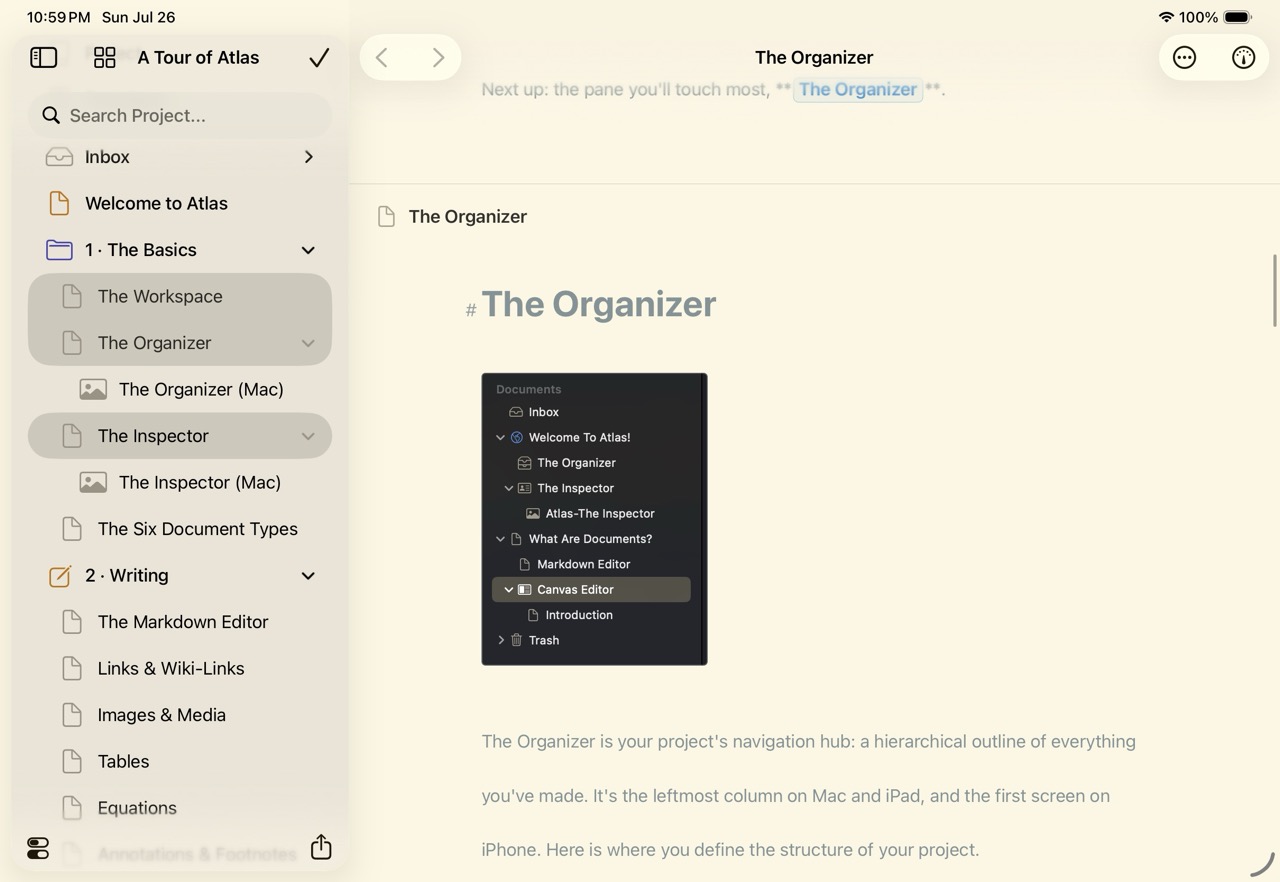
Task: Click the Images & Media document icon
Action: (72, 715)
